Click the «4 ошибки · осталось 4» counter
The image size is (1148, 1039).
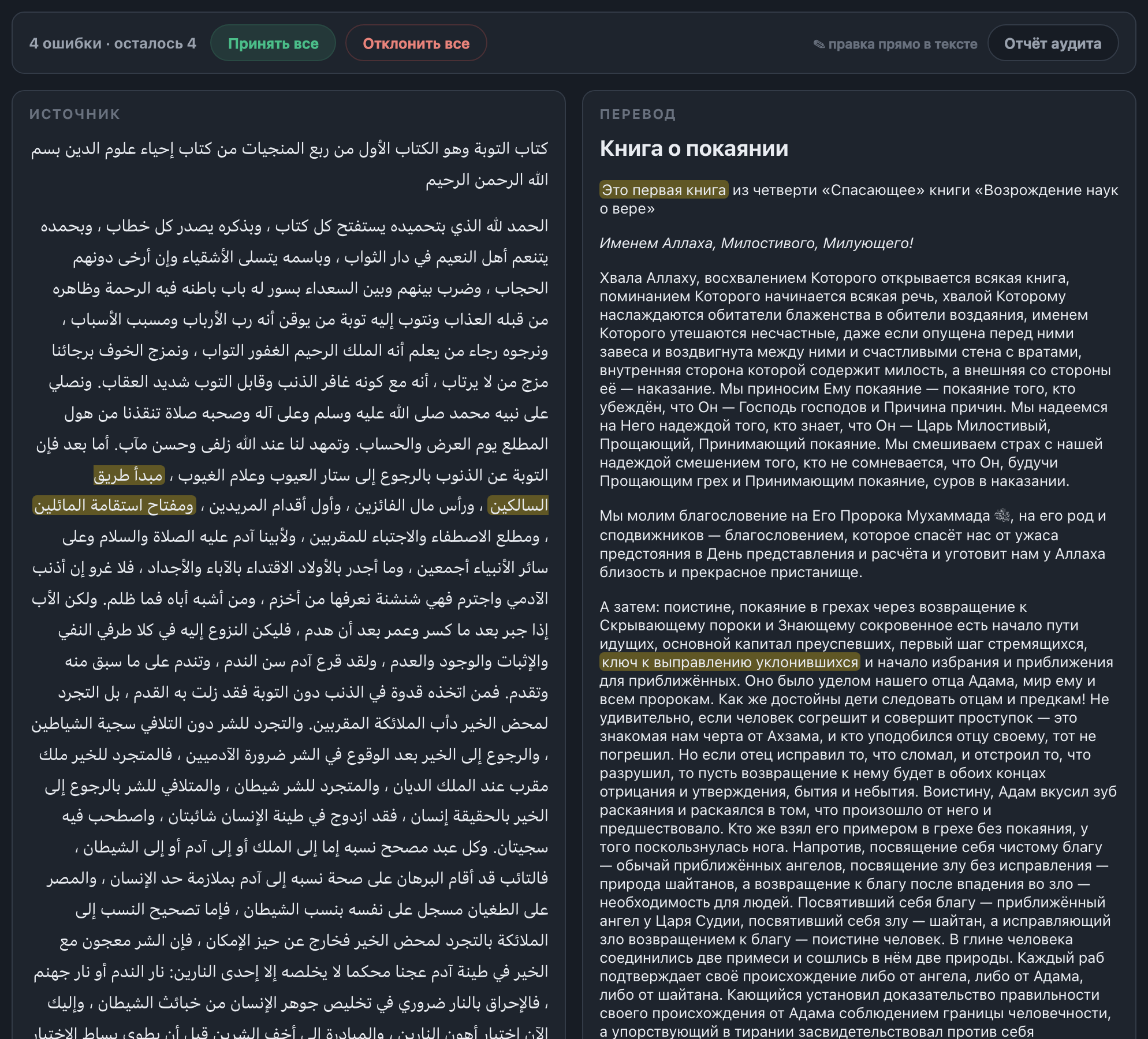(113, 43)
